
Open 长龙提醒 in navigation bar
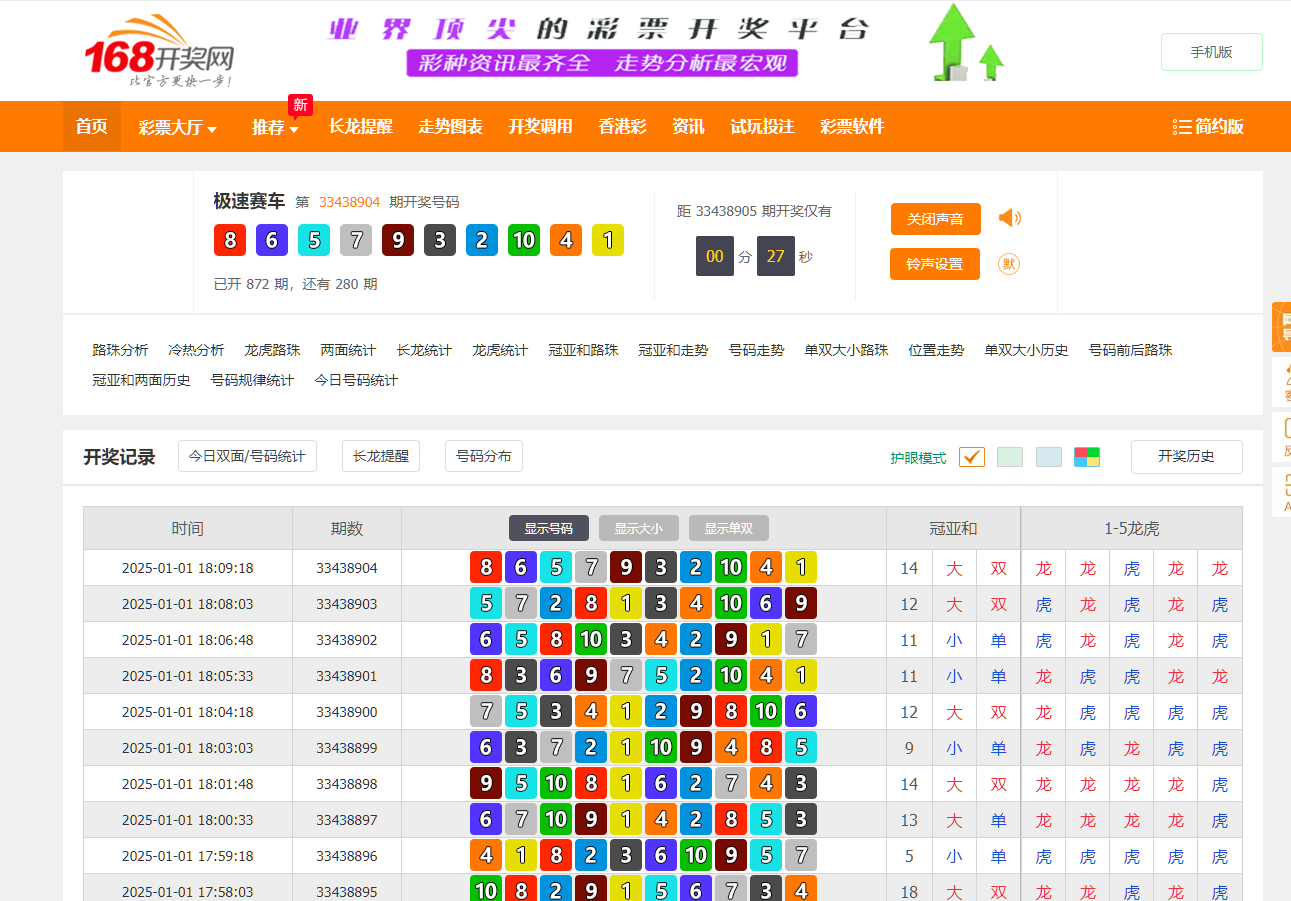[x=360, y=126]
